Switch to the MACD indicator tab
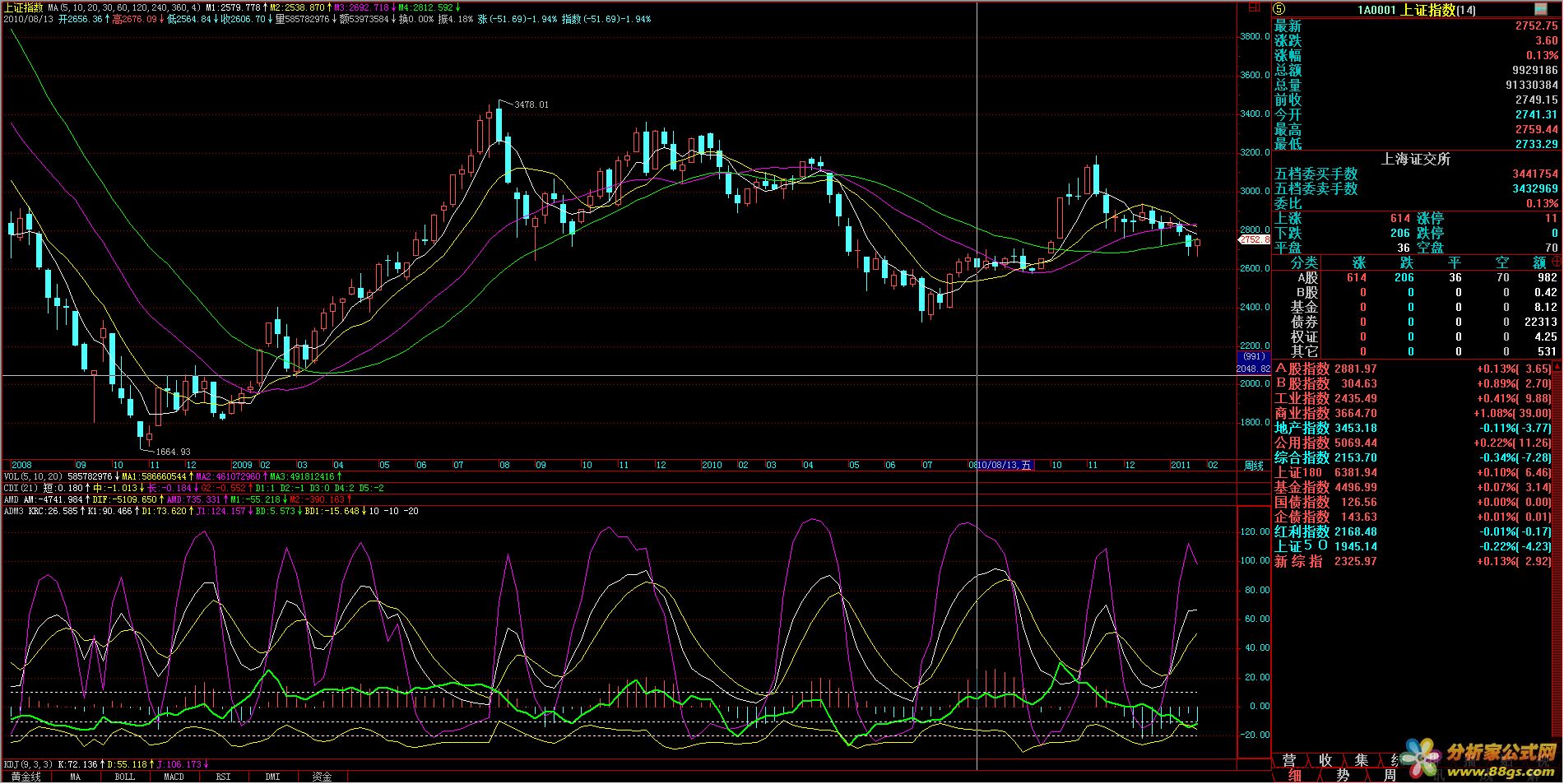Viewport: 1564px width, 784px height. (x=174, y=777)
